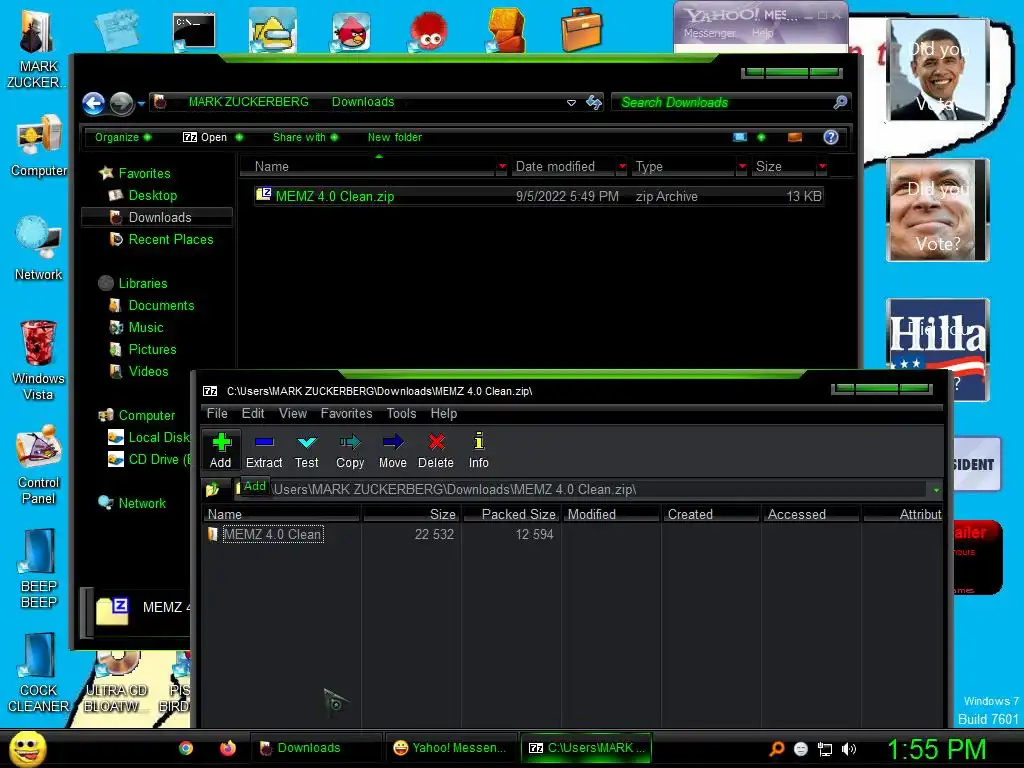The width and height of the screenshot is (1024, 768).
Task: Click Explorer forward arrow button
Action: click(121, 103)
